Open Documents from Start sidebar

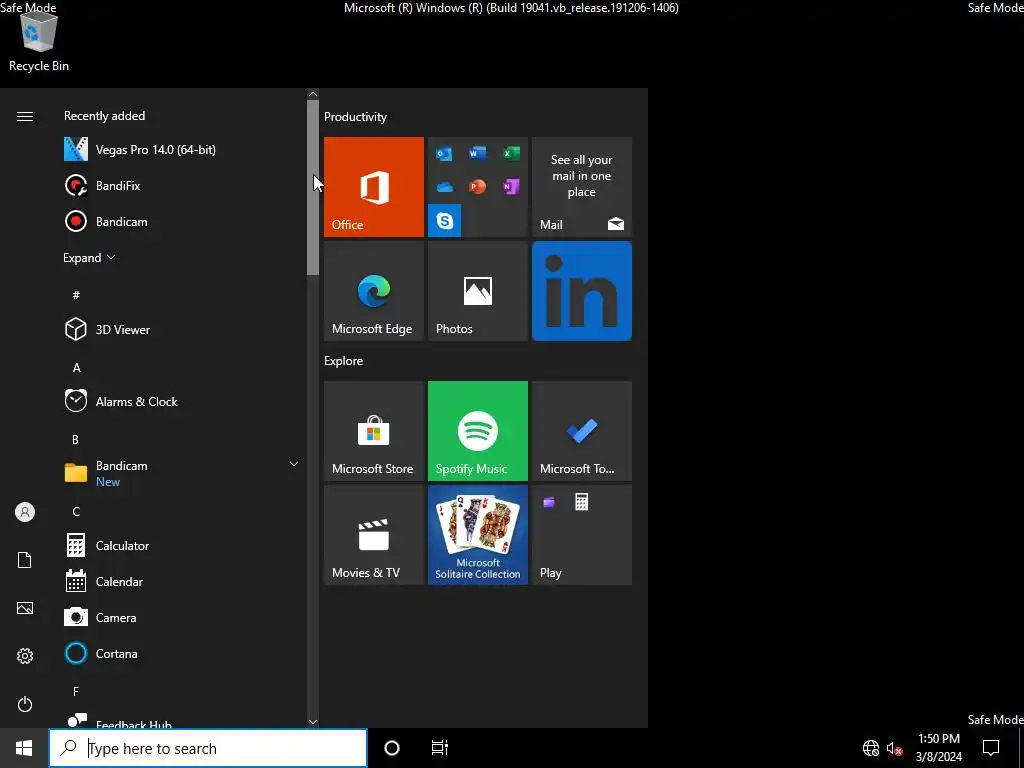pos(25,560)
